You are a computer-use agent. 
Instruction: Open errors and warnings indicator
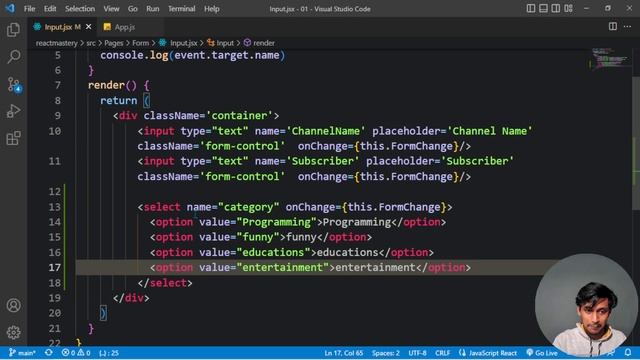tap(76, 353)
